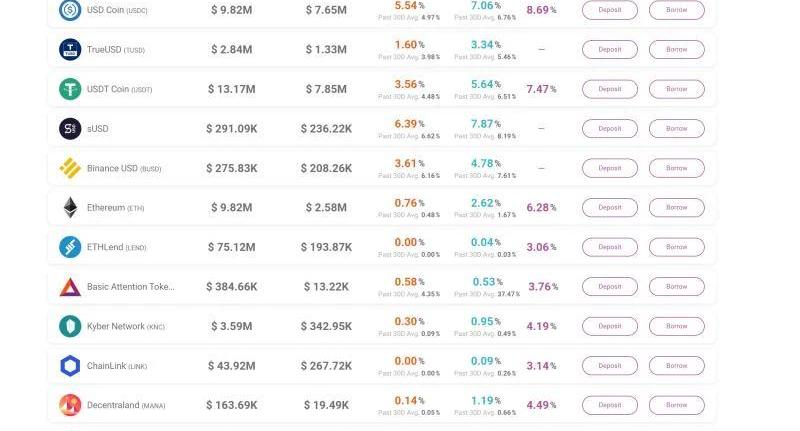Click the Ethereum diamond icon
This screenshot has height=431, width=800.
coord(70,207)
